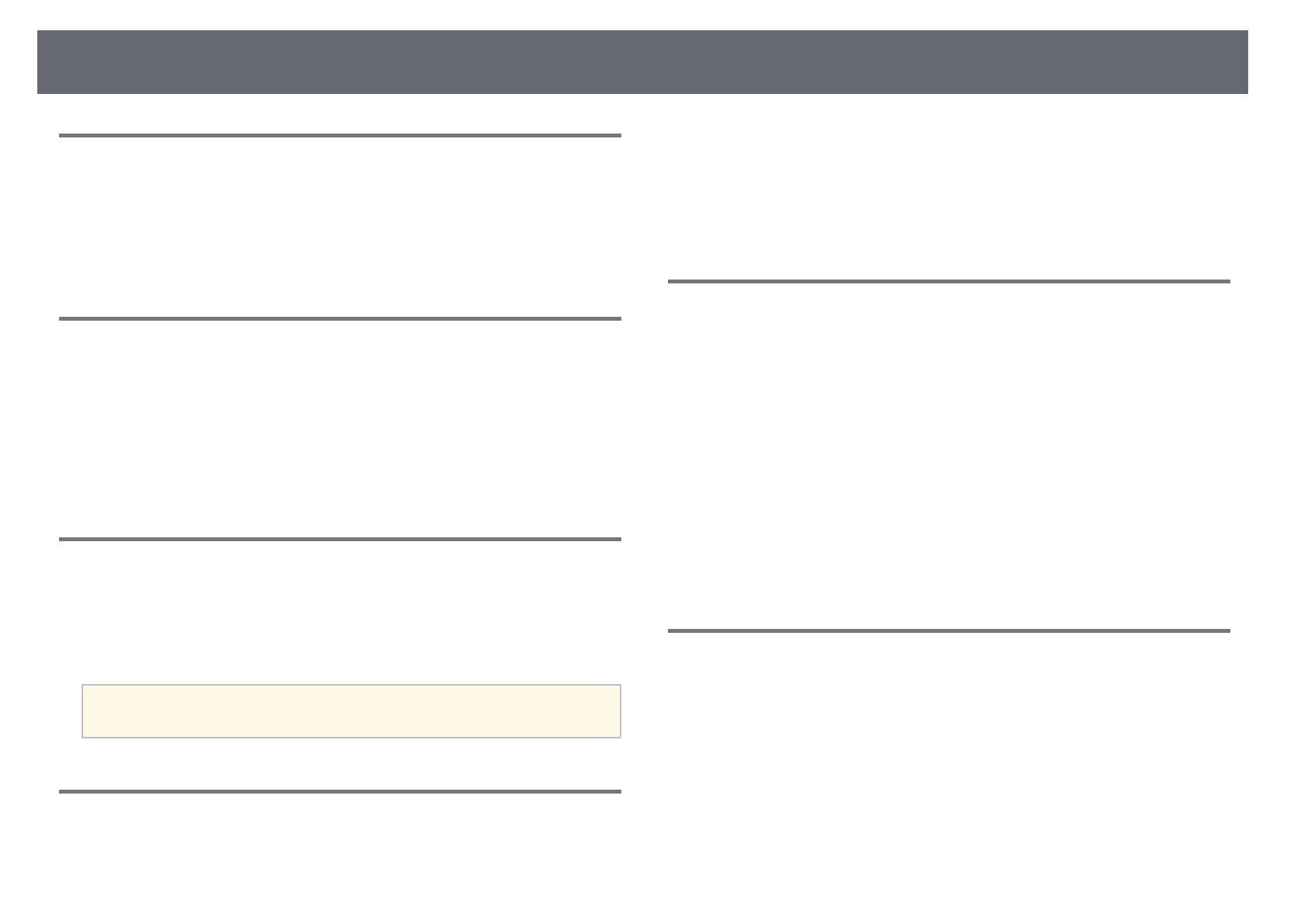Click the cream-colored note box
The height and width of the screenshot is (924, 1308).
[x=351, y=711]
